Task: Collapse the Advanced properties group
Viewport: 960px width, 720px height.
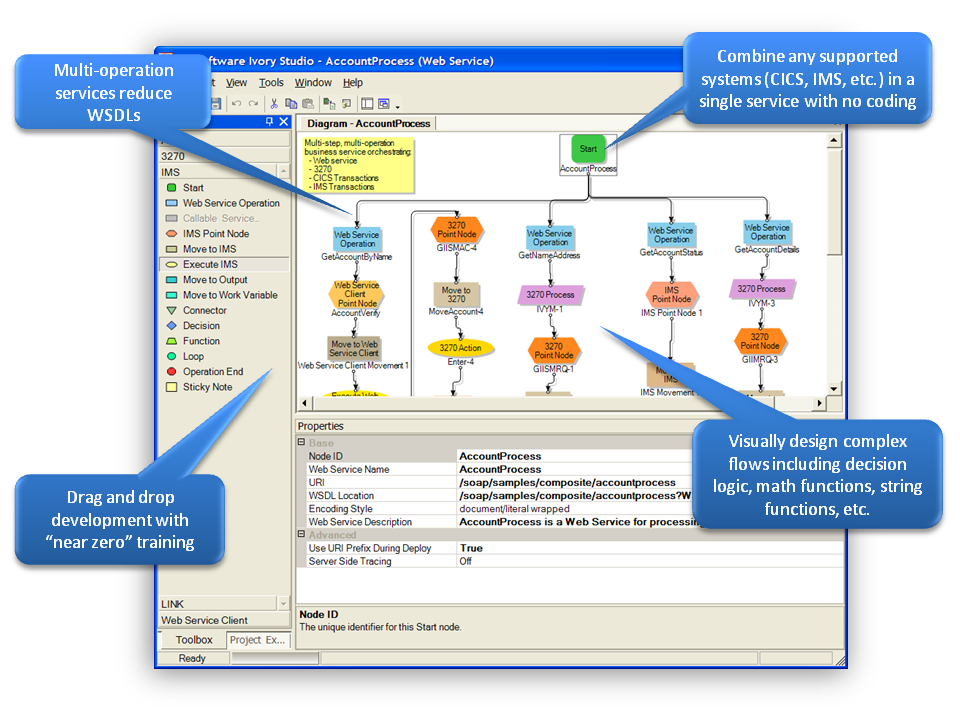Action: (x=301, y=534)
